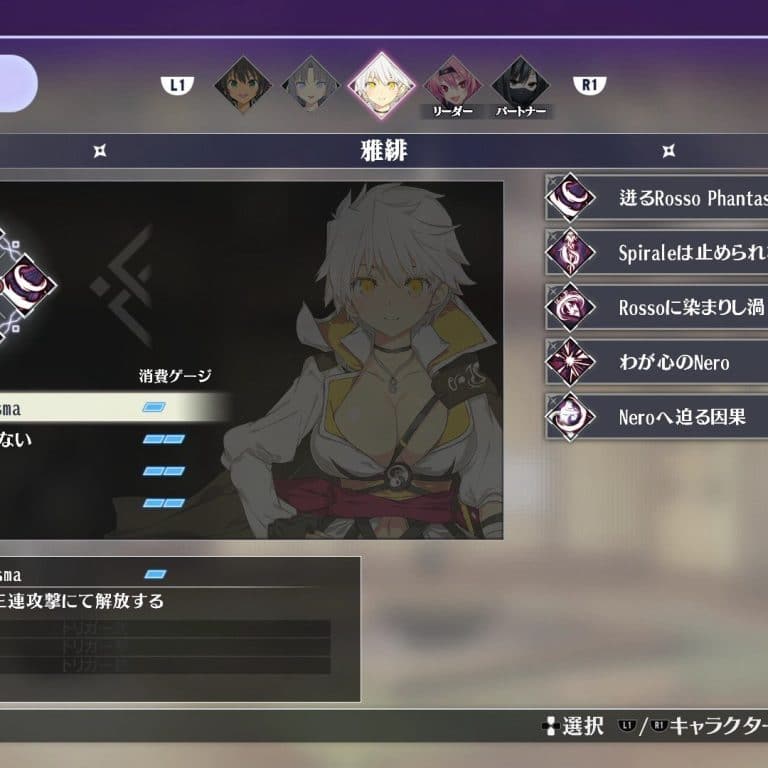This screenshot has height=768, width=768.
Task: Open the わが心のNero skill entry
Action: [x=657, y=362]
